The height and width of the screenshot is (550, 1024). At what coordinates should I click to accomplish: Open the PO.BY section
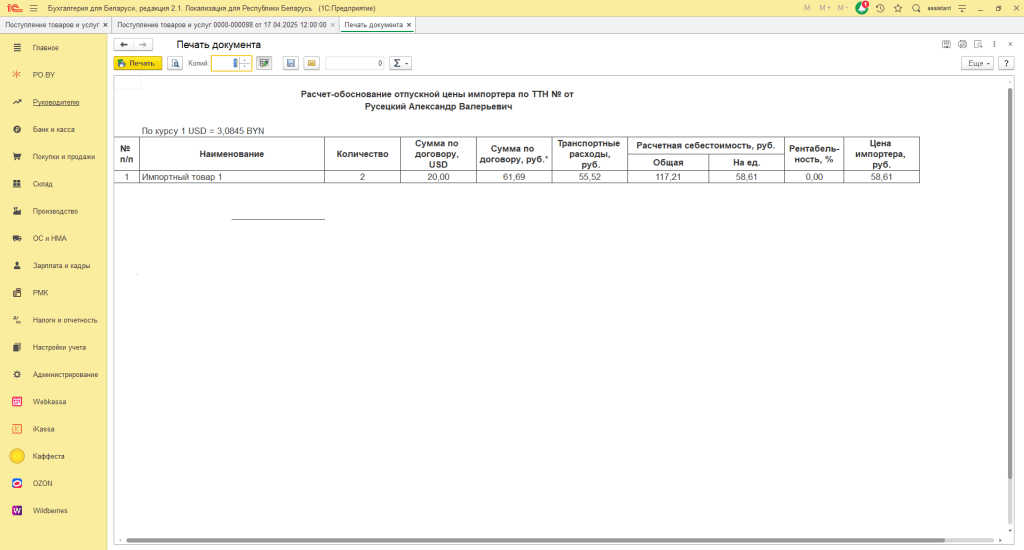pos(44,75)
